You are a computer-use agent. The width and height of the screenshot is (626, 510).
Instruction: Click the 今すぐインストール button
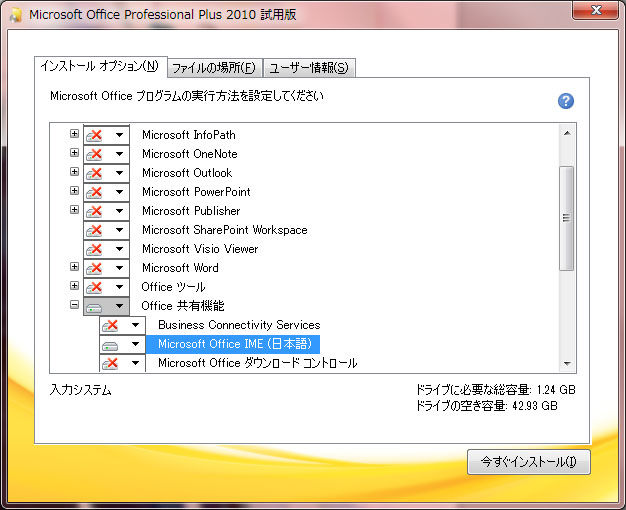pyautogui.click(x=529, y=462)
